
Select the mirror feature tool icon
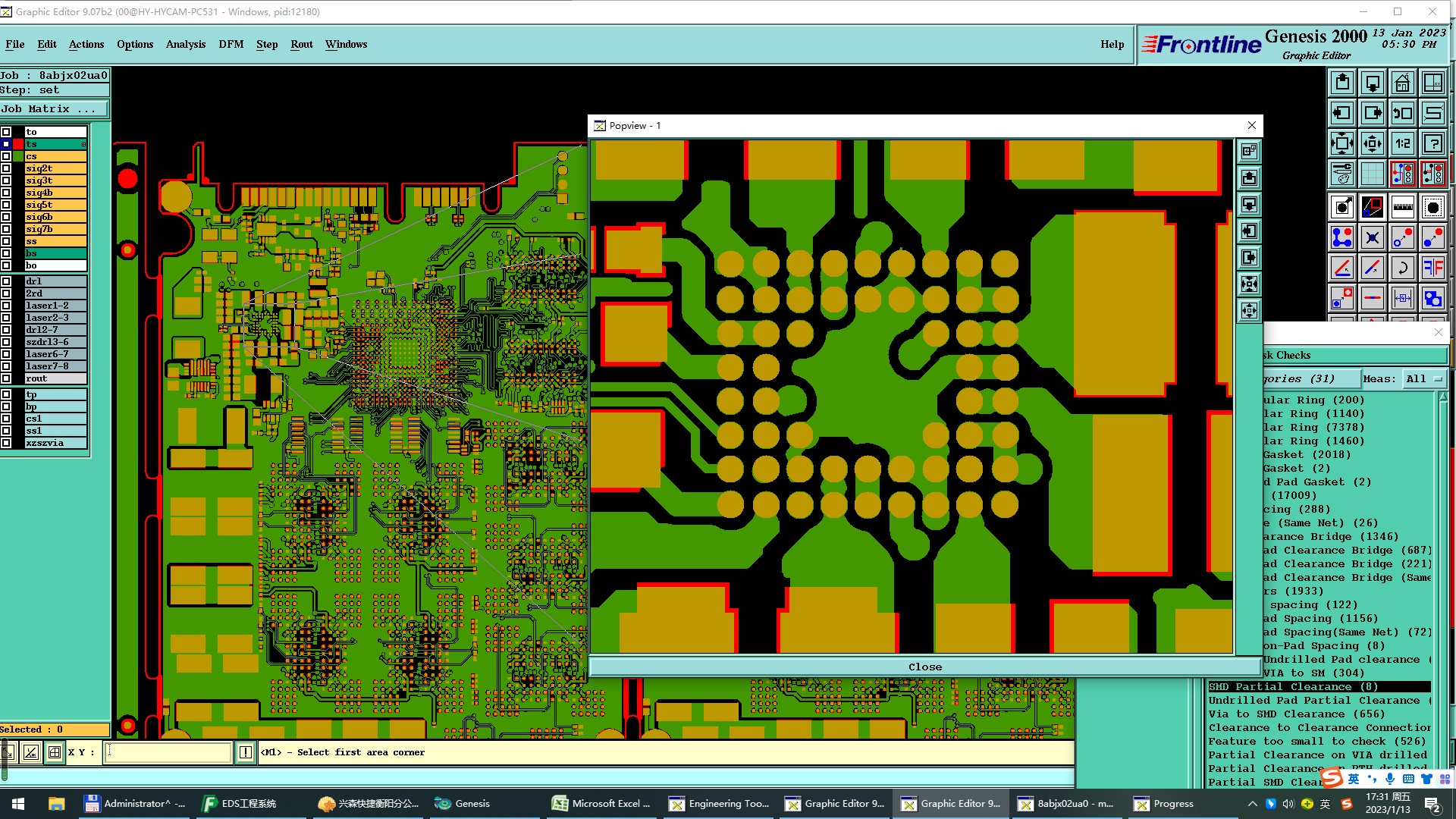pyautogui.click(x=1432, y=268)
